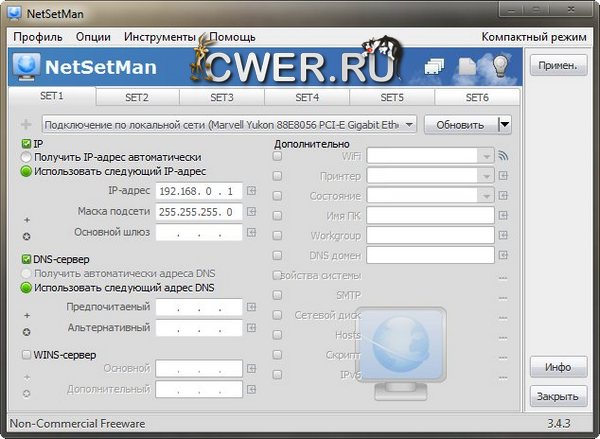Click the Основной шлюз input field
Viewport: 600px width, 439px height.
tap(199, 233)
